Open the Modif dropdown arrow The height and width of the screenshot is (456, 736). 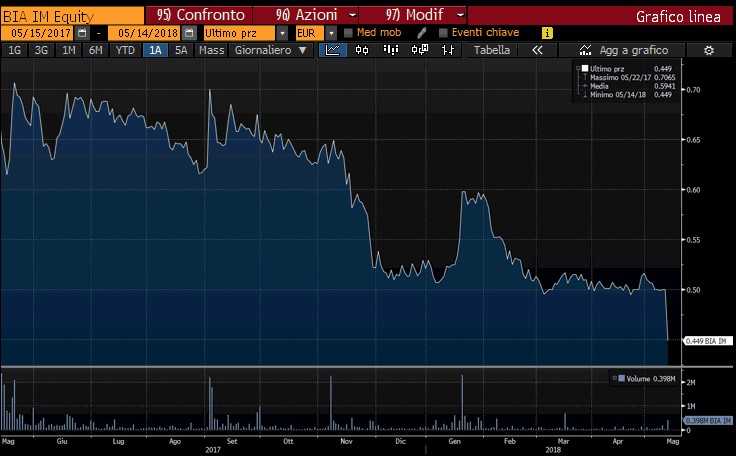[x=460, y=15]
